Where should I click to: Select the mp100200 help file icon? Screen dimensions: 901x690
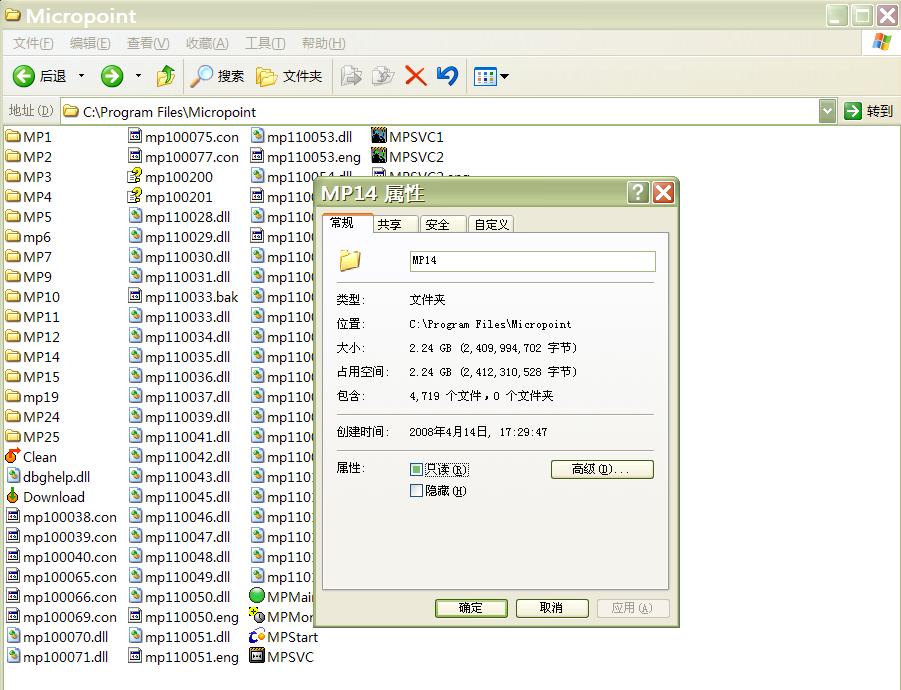[135, 176]
